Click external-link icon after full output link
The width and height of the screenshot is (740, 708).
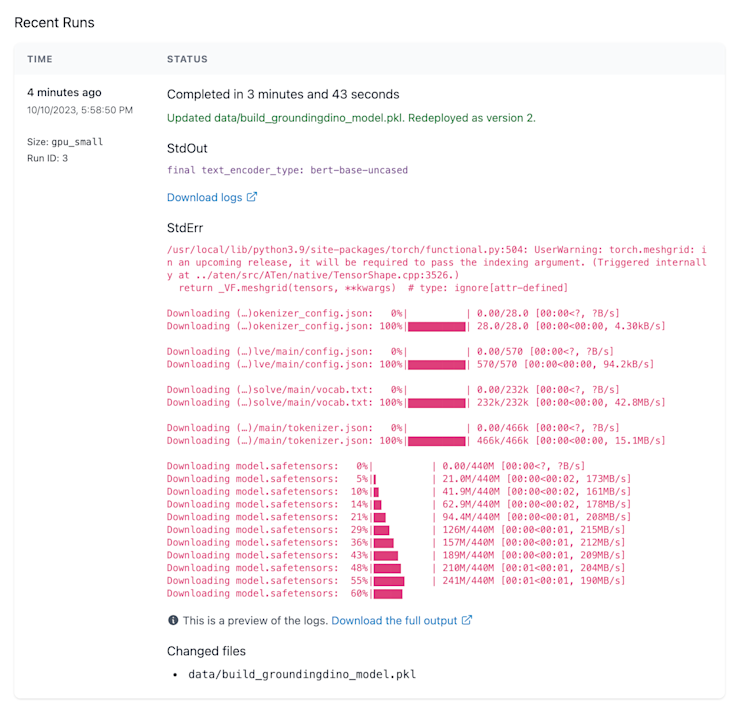466,620
